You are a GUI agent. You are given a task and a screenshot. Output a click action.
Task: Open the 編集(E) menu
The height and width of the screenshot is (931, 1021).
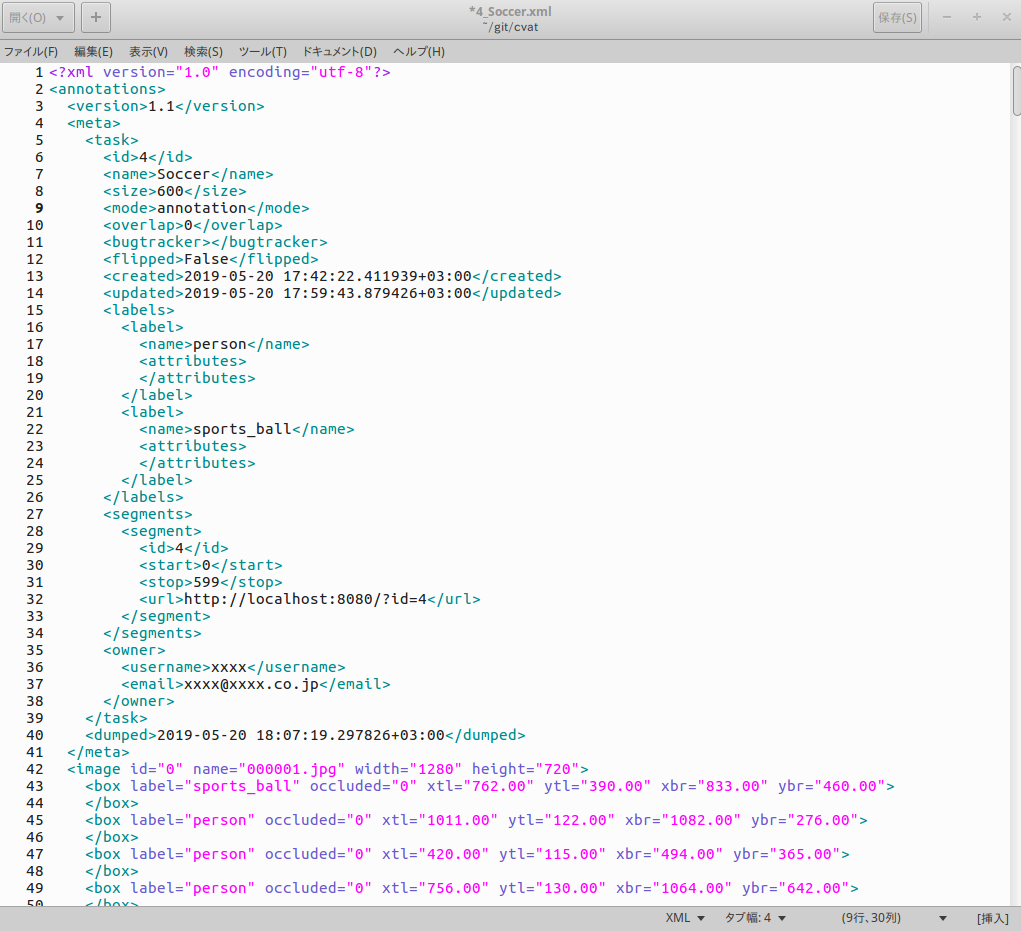[x=91, y=50]
